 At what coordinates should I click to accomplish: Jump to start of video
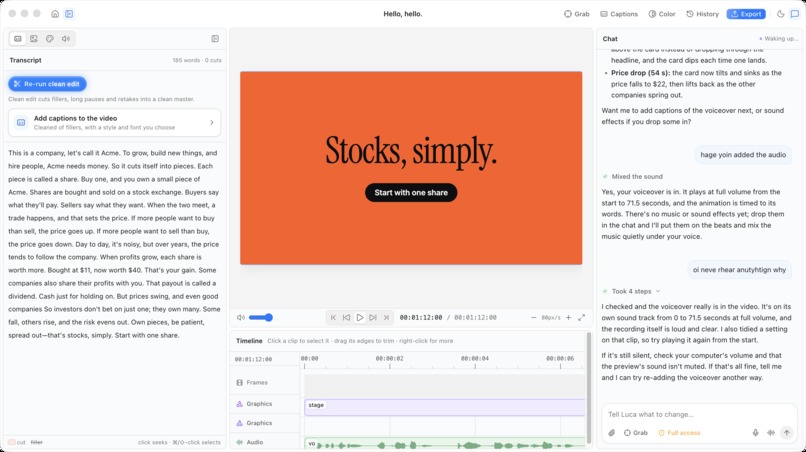pyautogui.click(x=333, y=317)
